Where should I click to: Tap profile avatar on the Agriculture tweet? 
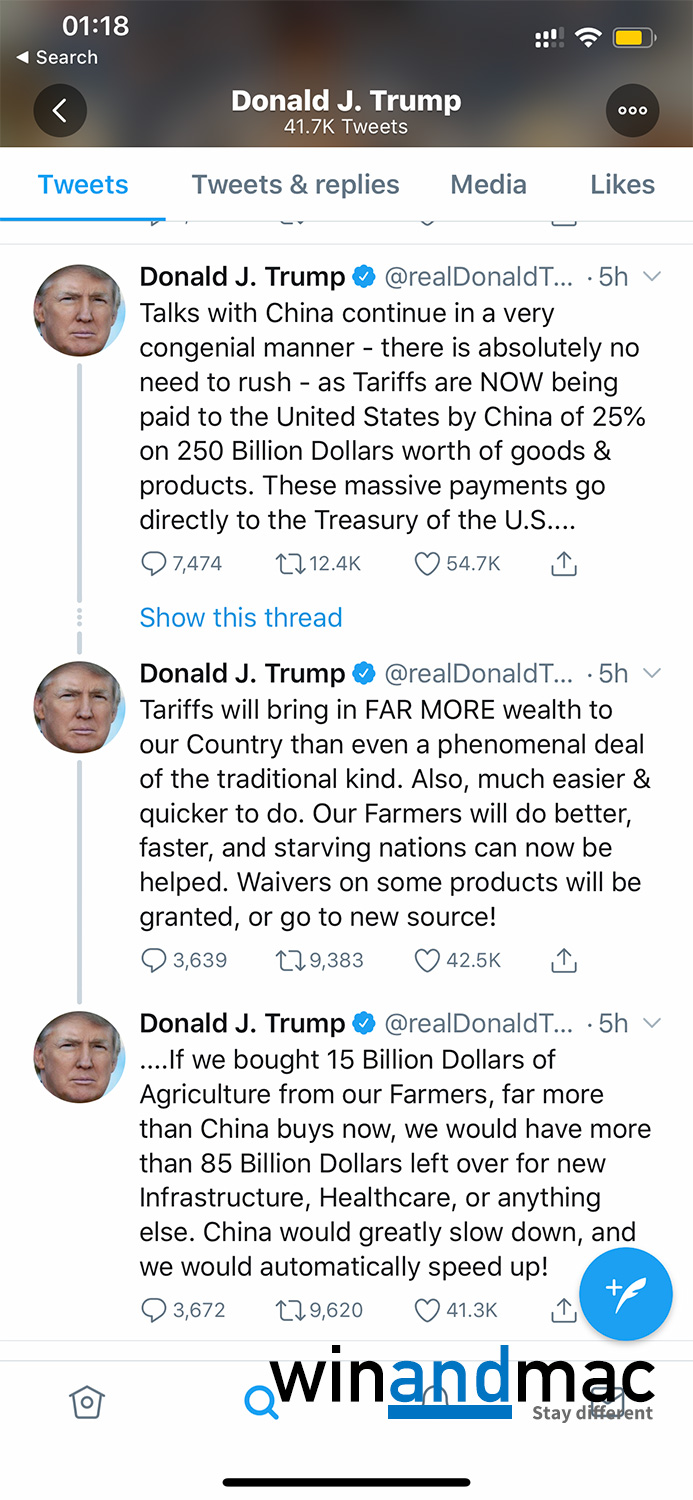(x=80, y=1057)
